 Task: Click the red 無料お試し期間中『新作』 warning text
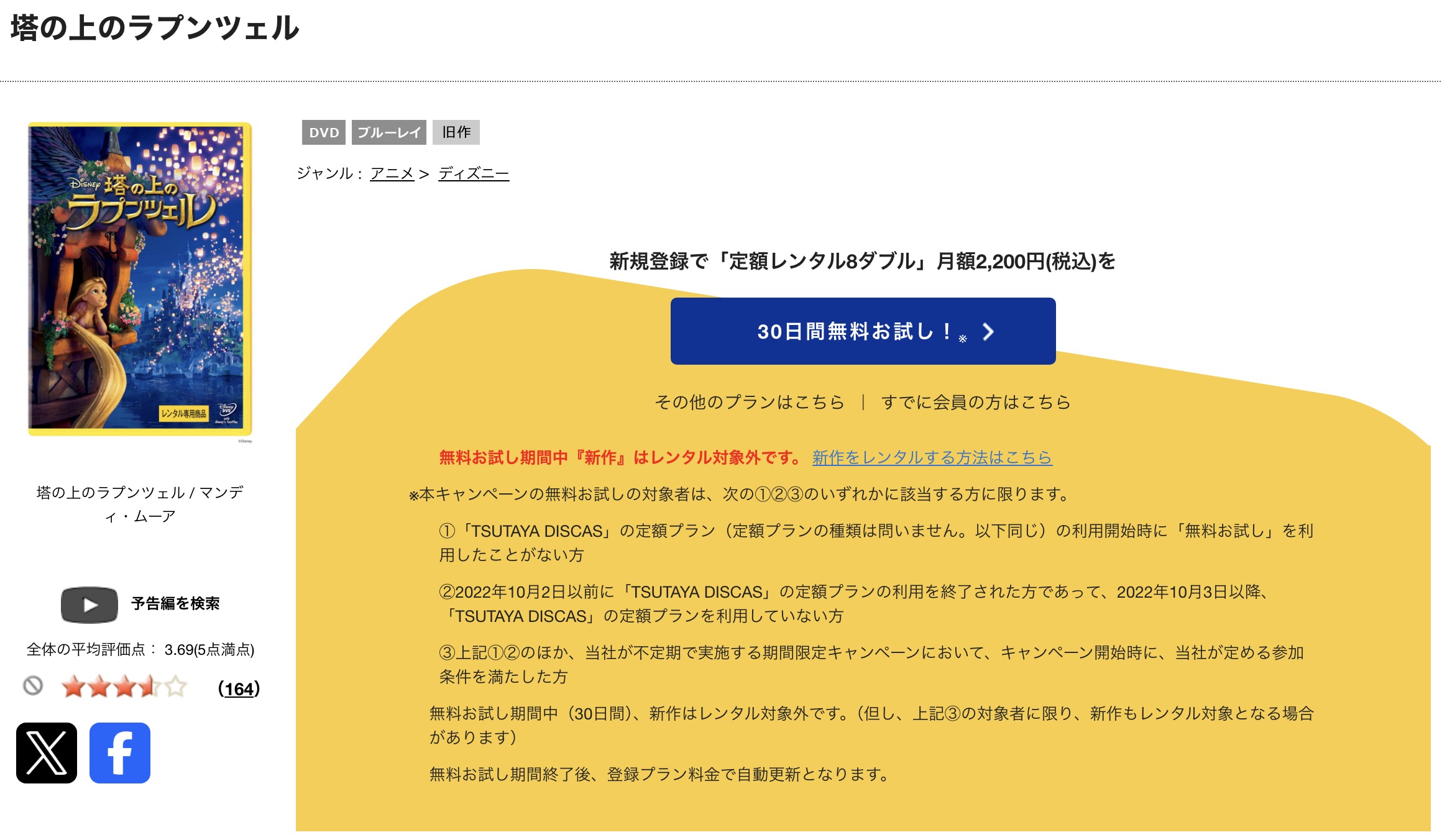click(622, 457)
